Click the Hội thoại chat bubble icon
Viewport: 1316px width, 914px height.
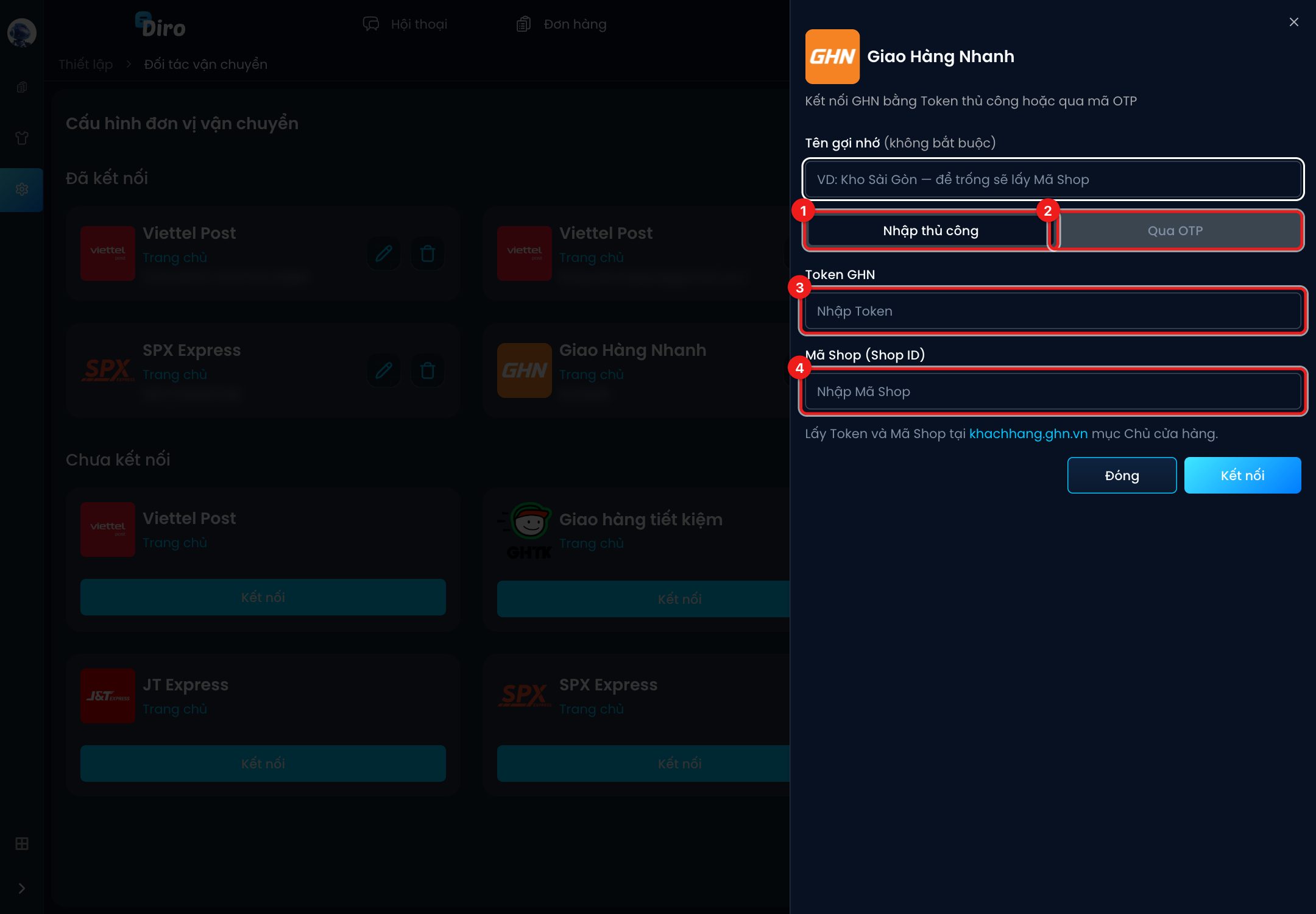[371, 24]
